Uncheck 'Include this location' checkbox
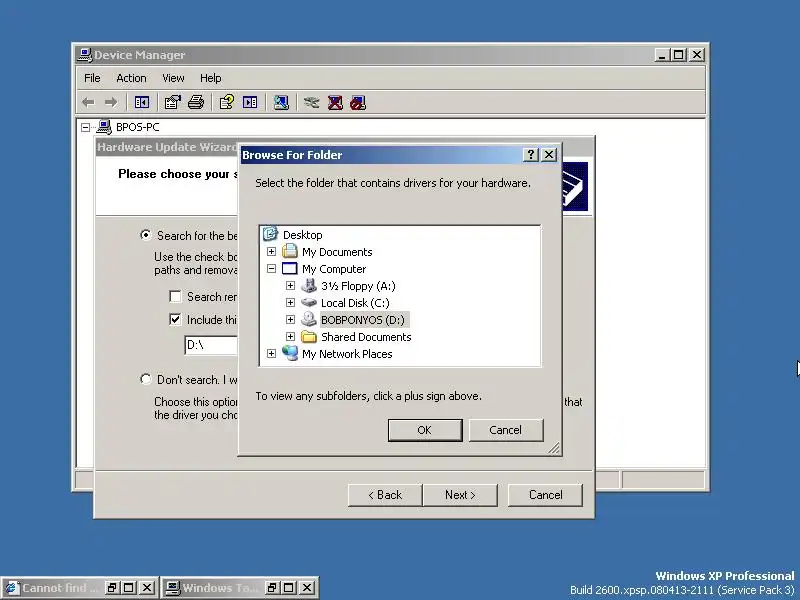The height and width of the screenshot is (600, 800). tap(175, 319)
